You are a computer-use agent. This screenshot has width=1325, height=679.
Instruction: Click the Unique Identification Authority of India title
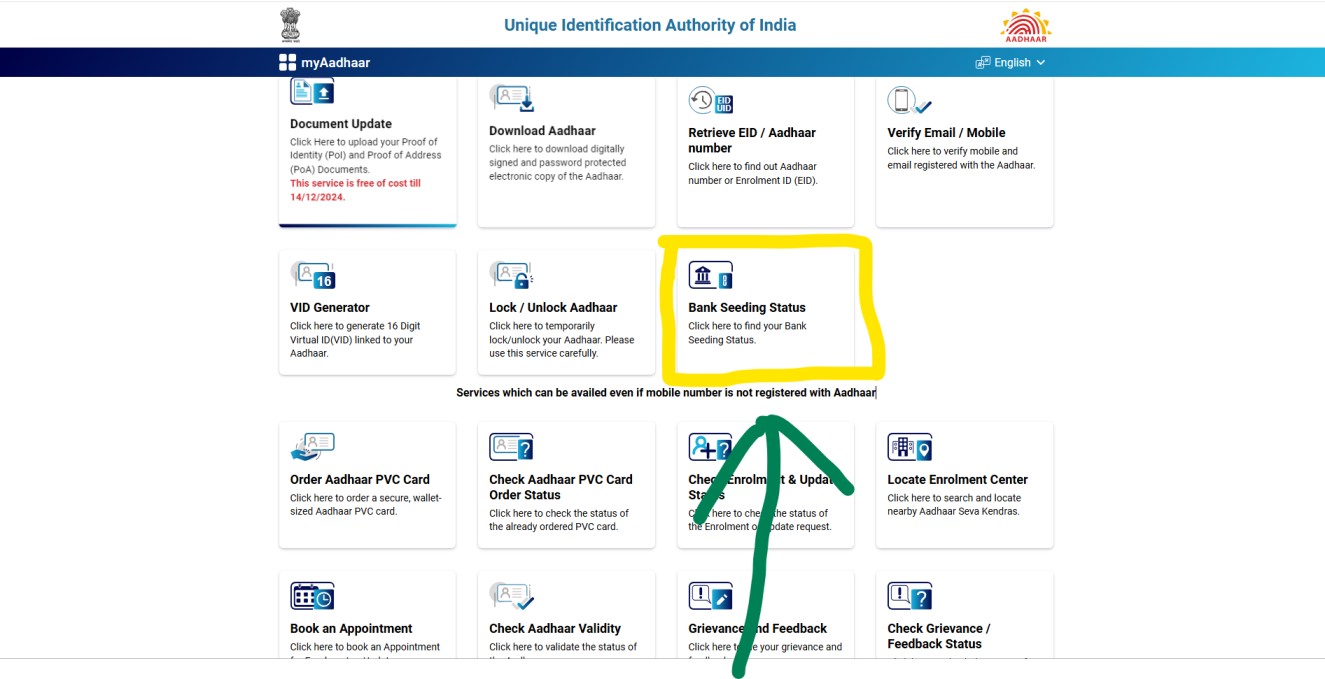point(650,25)
